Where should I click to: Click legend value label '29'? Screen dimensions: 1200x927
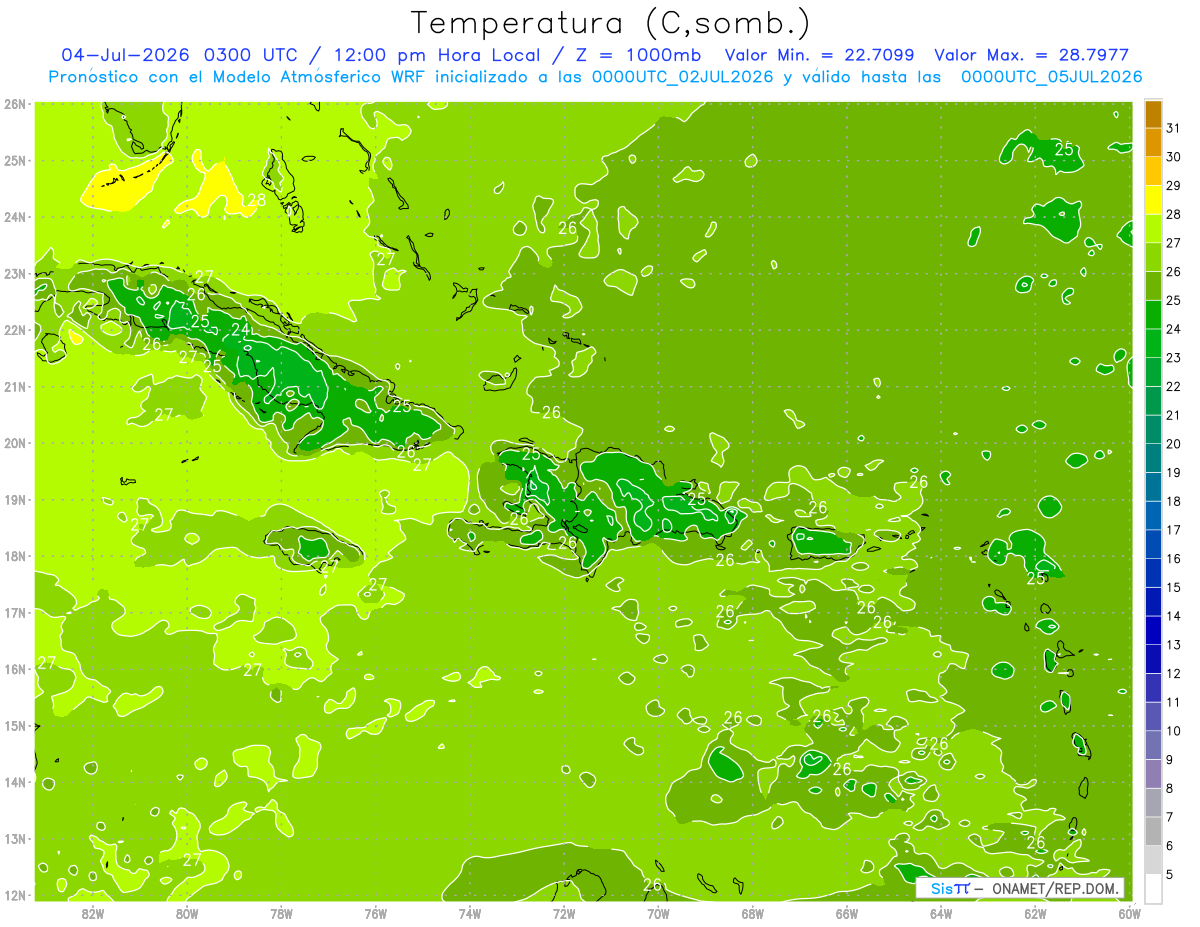(1173, 185)
